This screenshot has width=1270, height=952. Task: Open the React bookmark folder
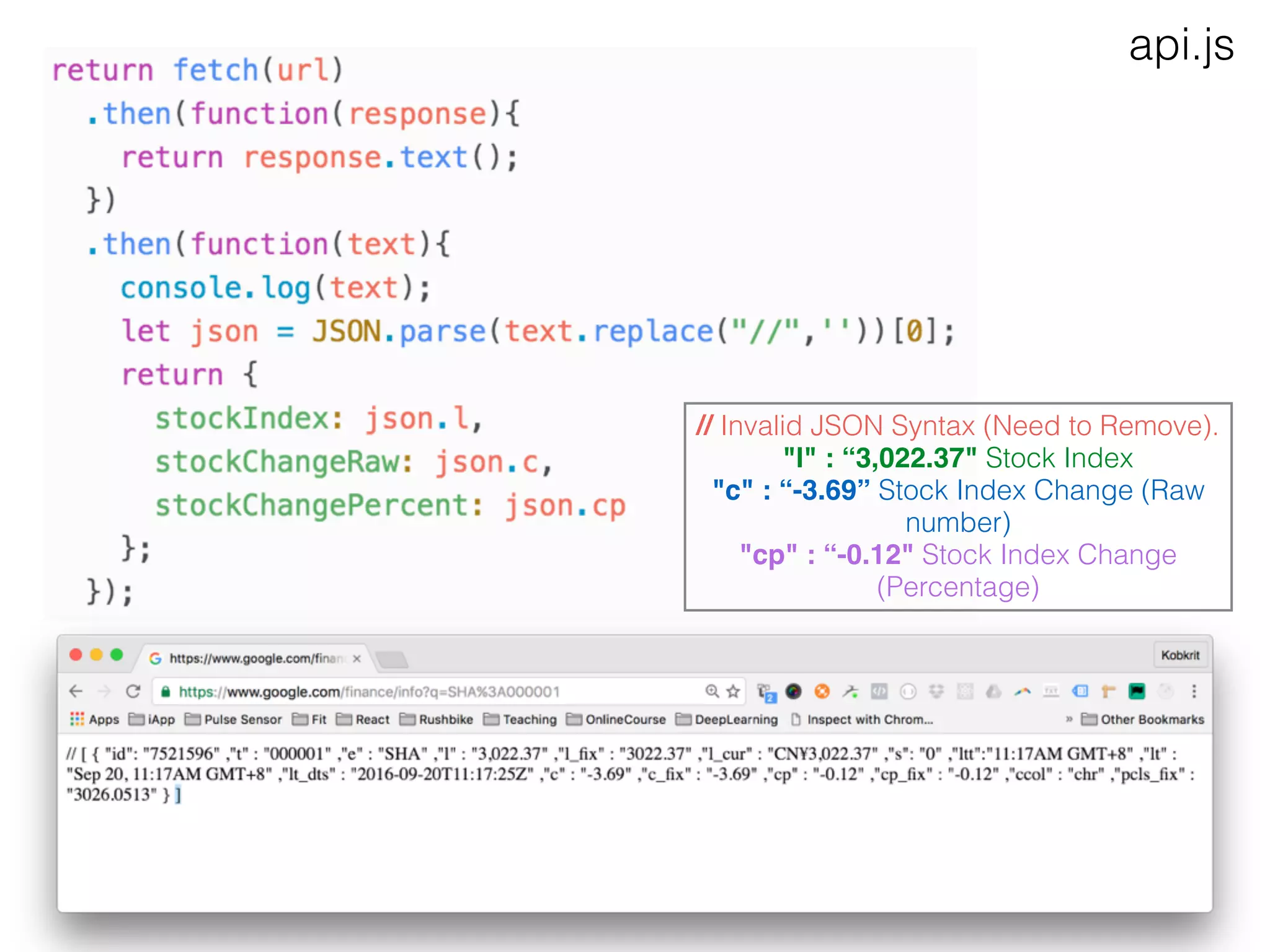[x=363, y=719]
